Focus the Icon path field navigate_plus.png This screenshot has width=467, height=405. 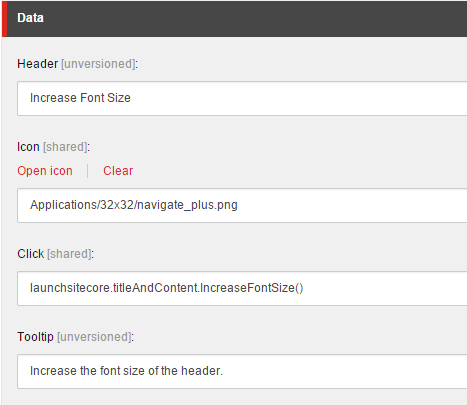point(242,205)
